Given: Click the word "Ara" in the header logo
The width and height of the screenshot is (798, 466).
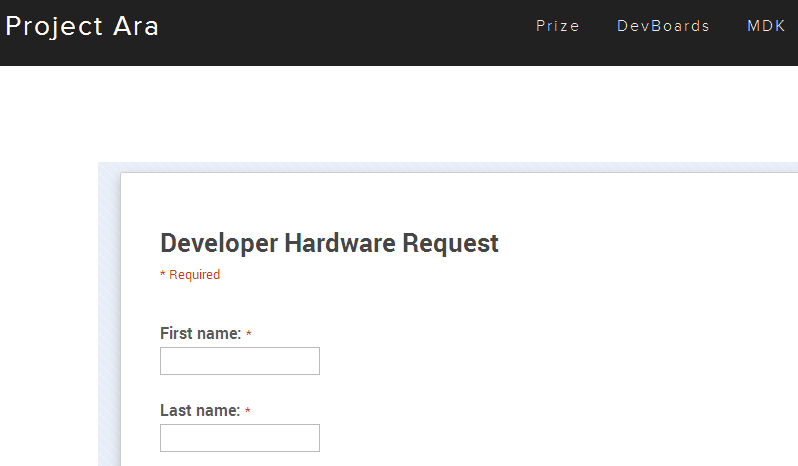Looking at the screenshot, I should [136, 26].
